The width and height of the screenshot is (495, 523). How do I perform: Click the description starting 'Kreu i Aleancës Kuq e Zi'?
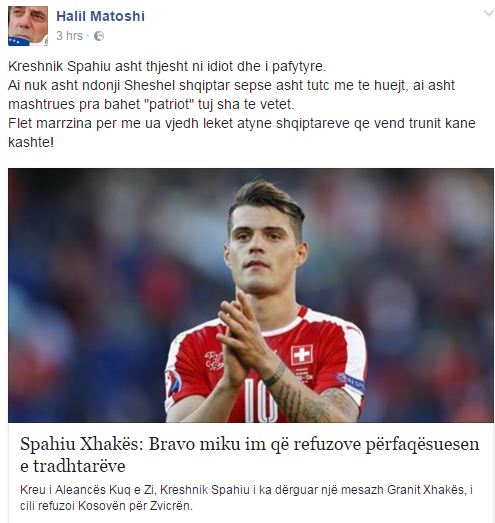246,490
